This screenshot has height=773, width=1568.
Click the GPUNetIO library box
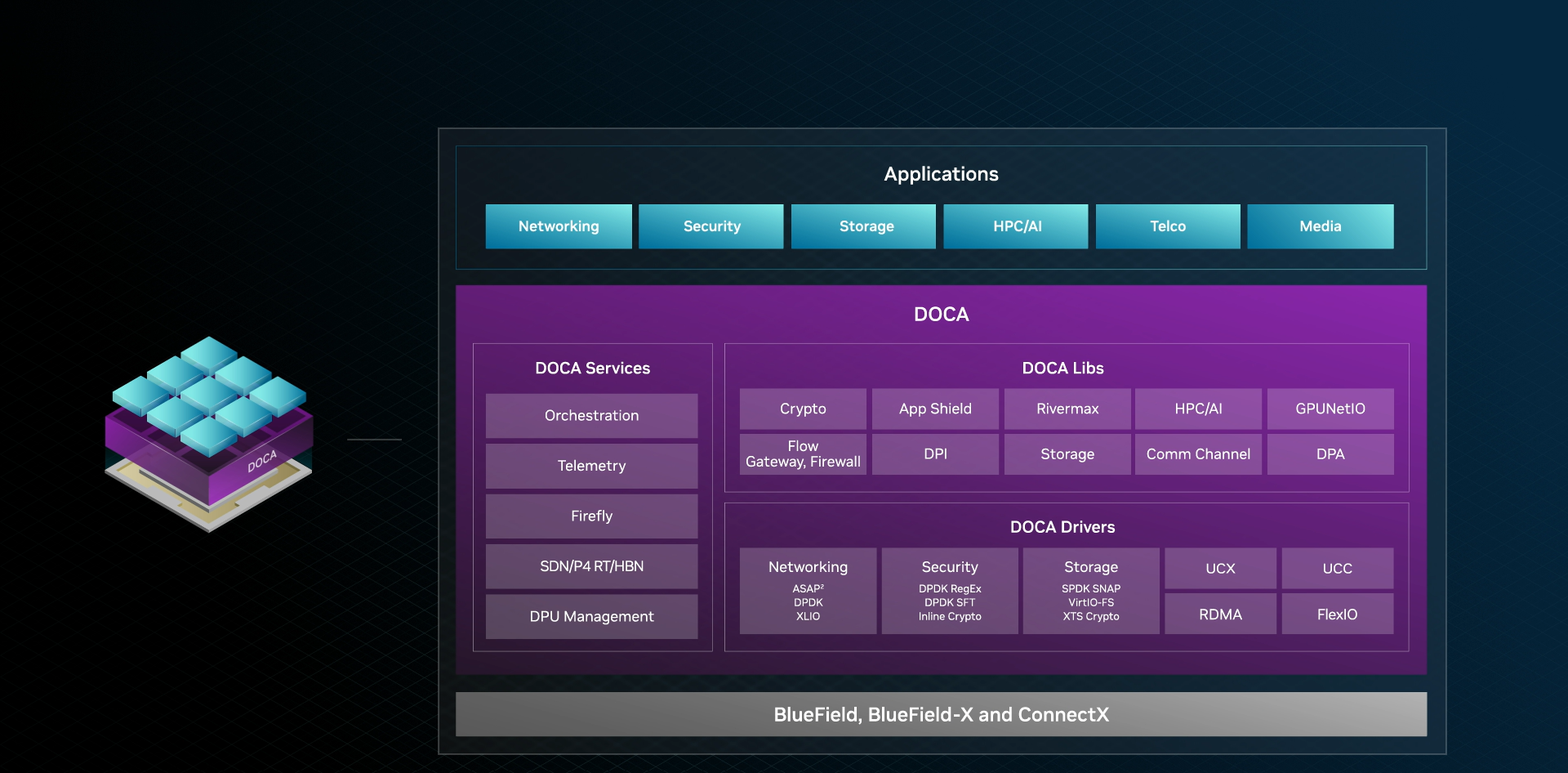pyautogui.click(x=1330, y=409)
